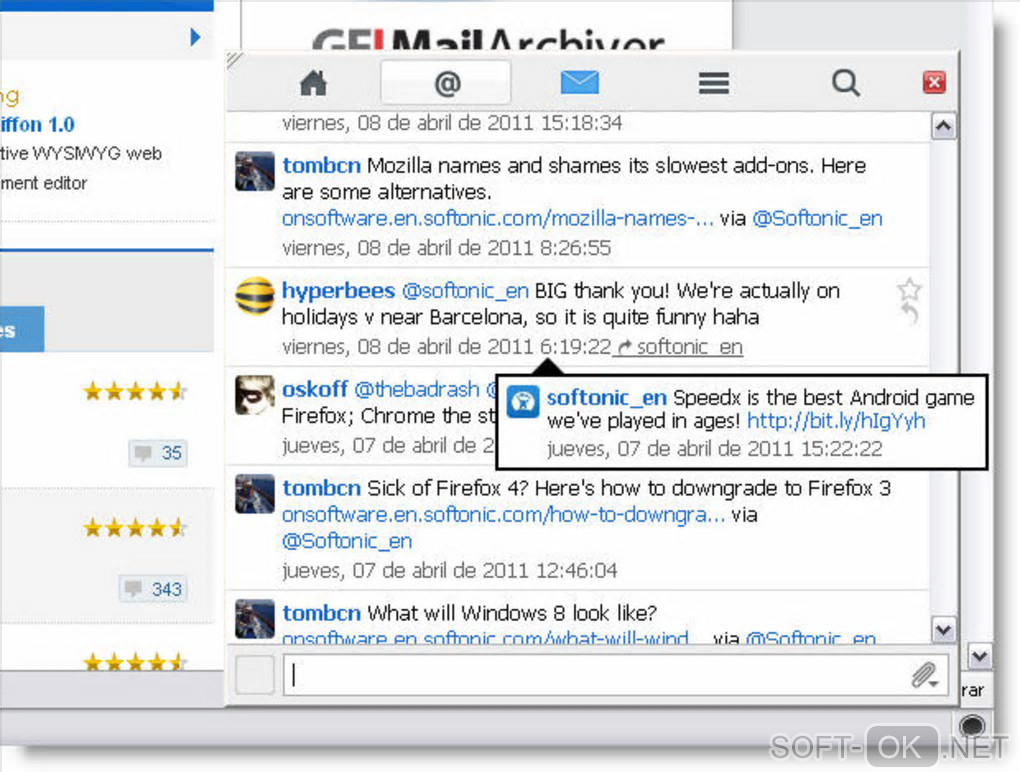1020x772 pixels.
Task: Click timestamp 'jueves, 07 de abril de 2011 12:46:04'
Action: [x=450, y=570]
